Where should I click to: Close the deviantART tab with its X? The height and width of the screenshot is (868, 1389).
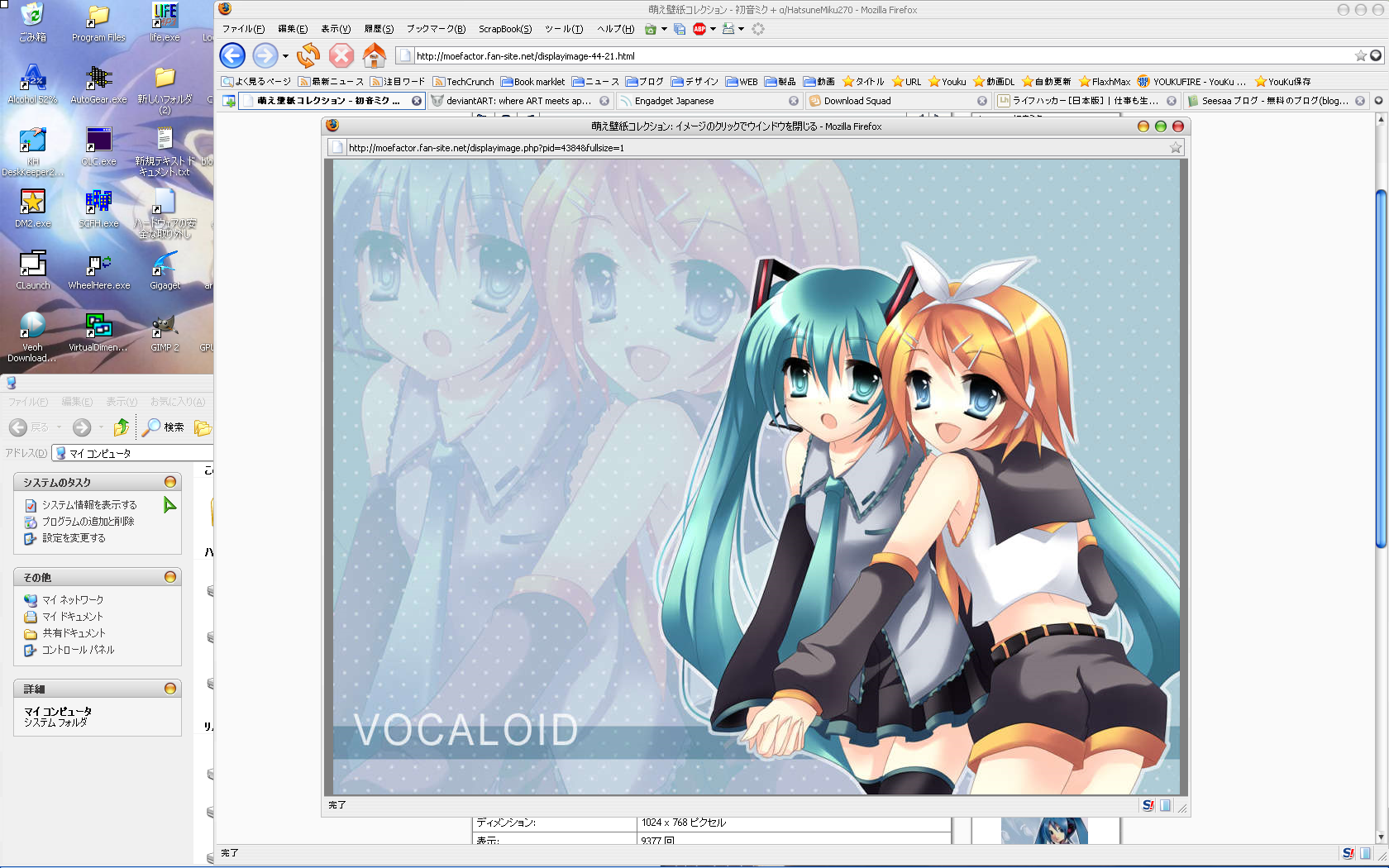click(x=604, y=101)
